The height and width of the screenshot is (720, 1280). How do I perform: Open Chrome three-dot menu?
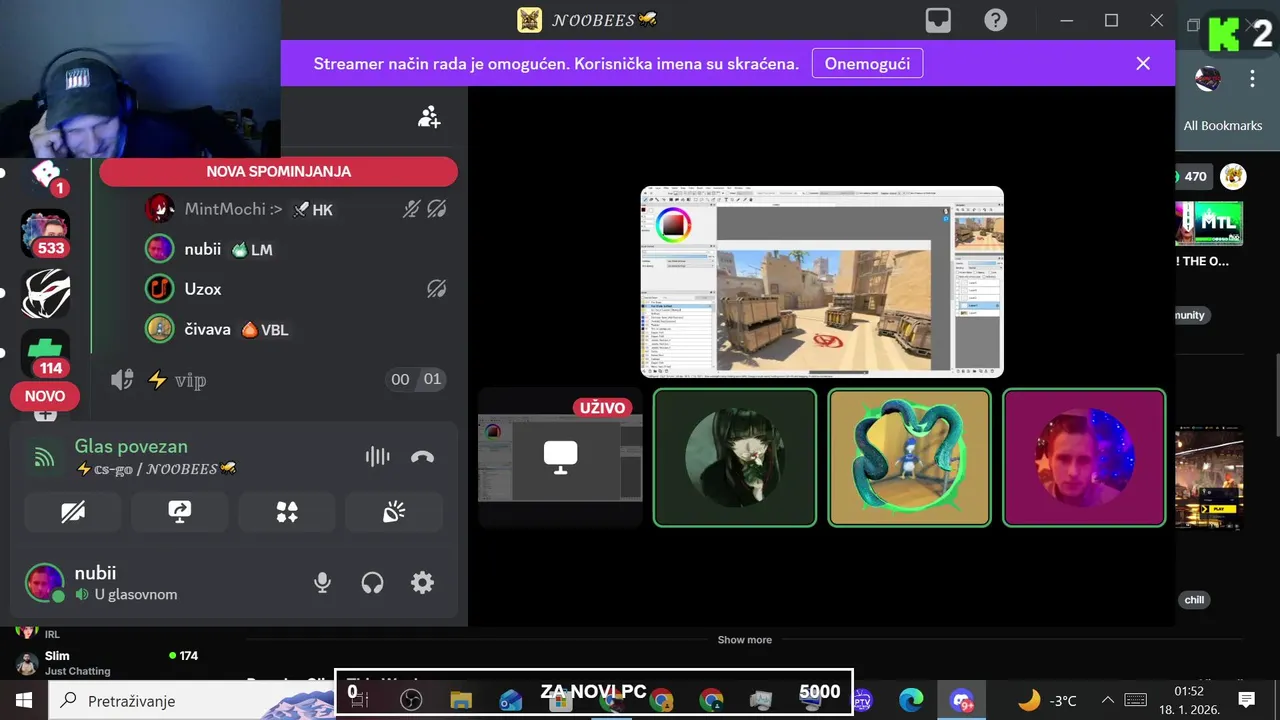[1252, 78]
